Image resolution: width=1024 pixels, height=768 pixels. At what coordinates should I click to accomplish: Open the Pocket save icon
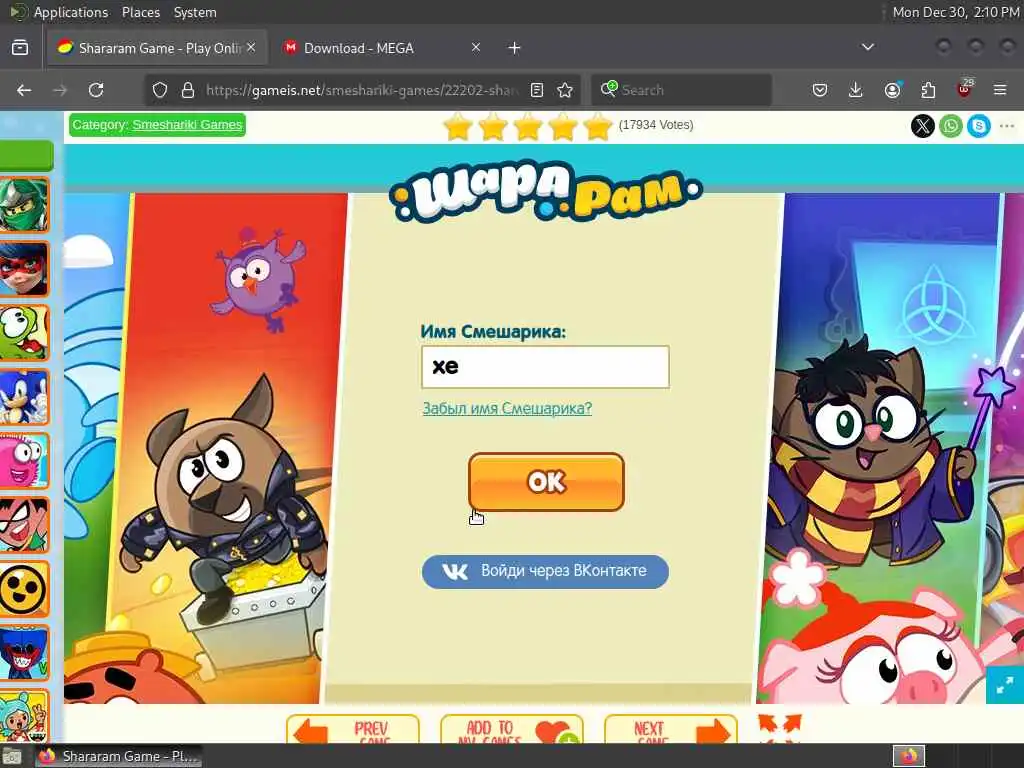(820, 90)
